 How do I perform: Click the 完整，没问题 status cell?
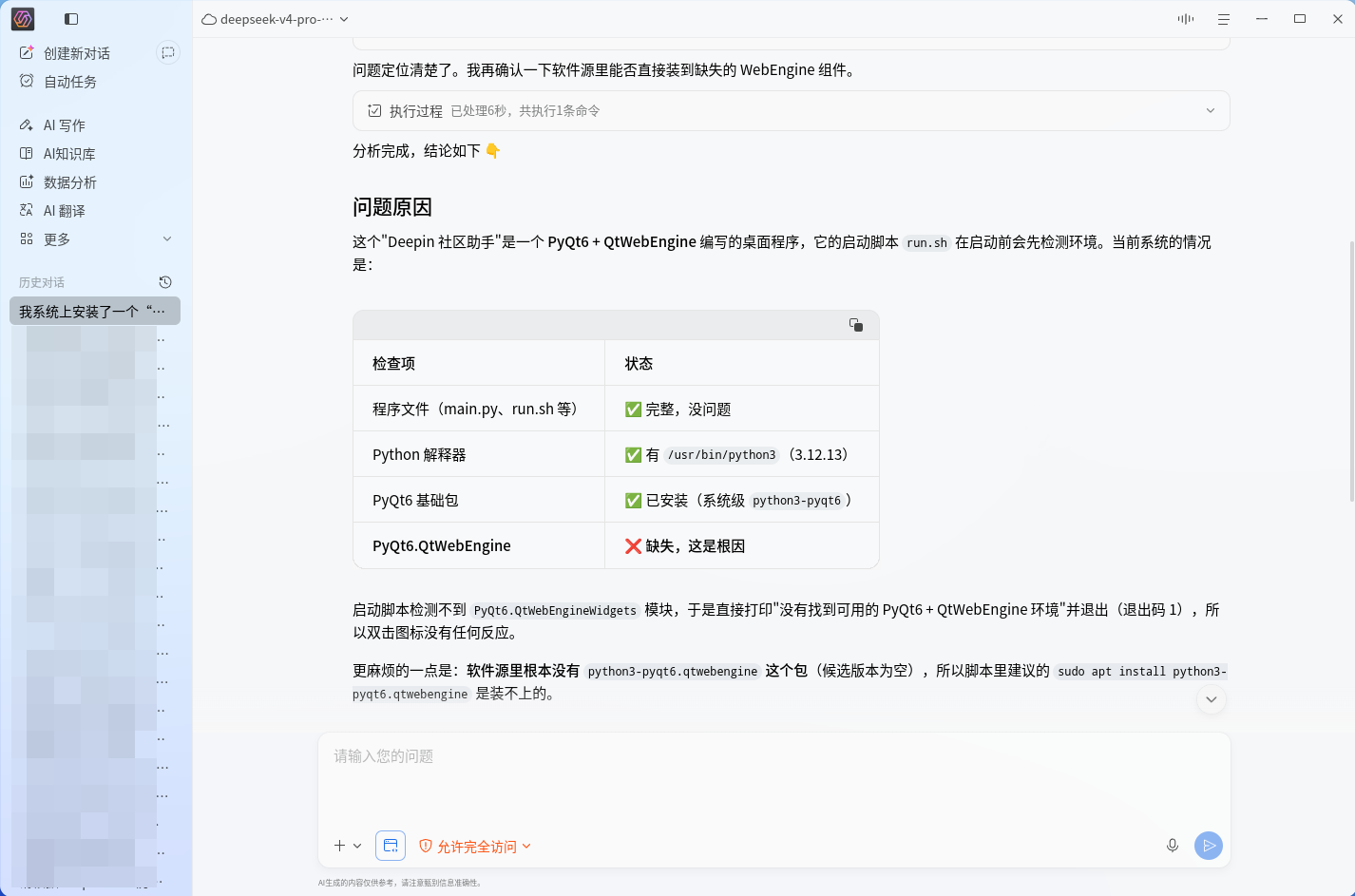tap(741, 409)
